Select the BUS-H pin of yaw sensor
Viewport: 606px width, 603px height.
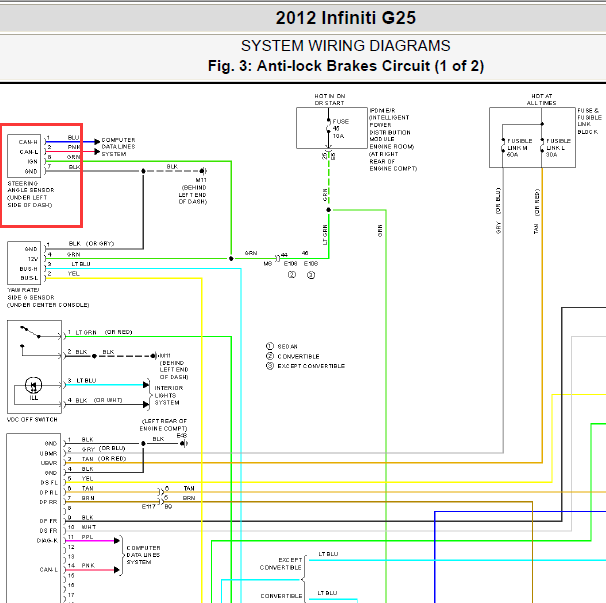[x=29, y=269]
